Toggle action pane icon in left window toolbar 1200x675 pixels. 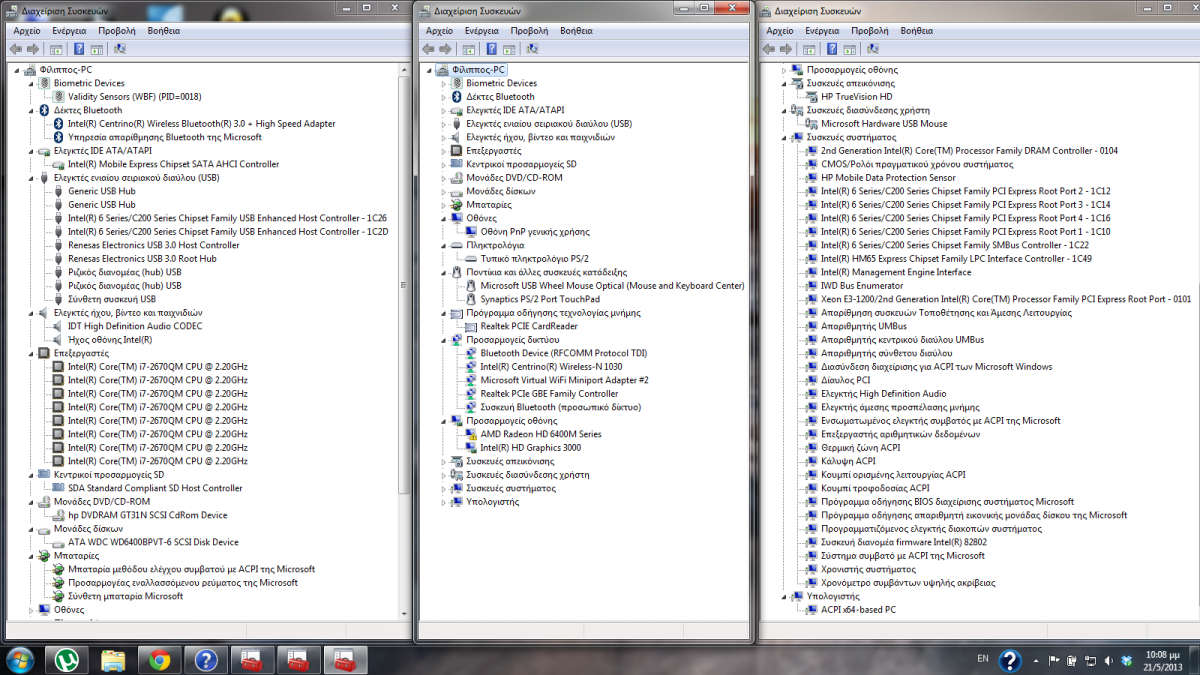(x=97, y=49)
